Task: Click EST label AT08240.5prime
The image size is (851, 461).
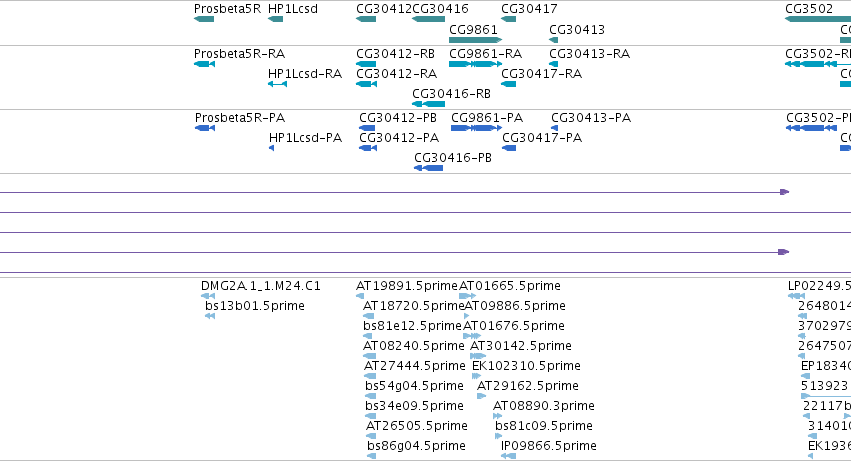Action: pyautogui.click(x=414, y=346)
